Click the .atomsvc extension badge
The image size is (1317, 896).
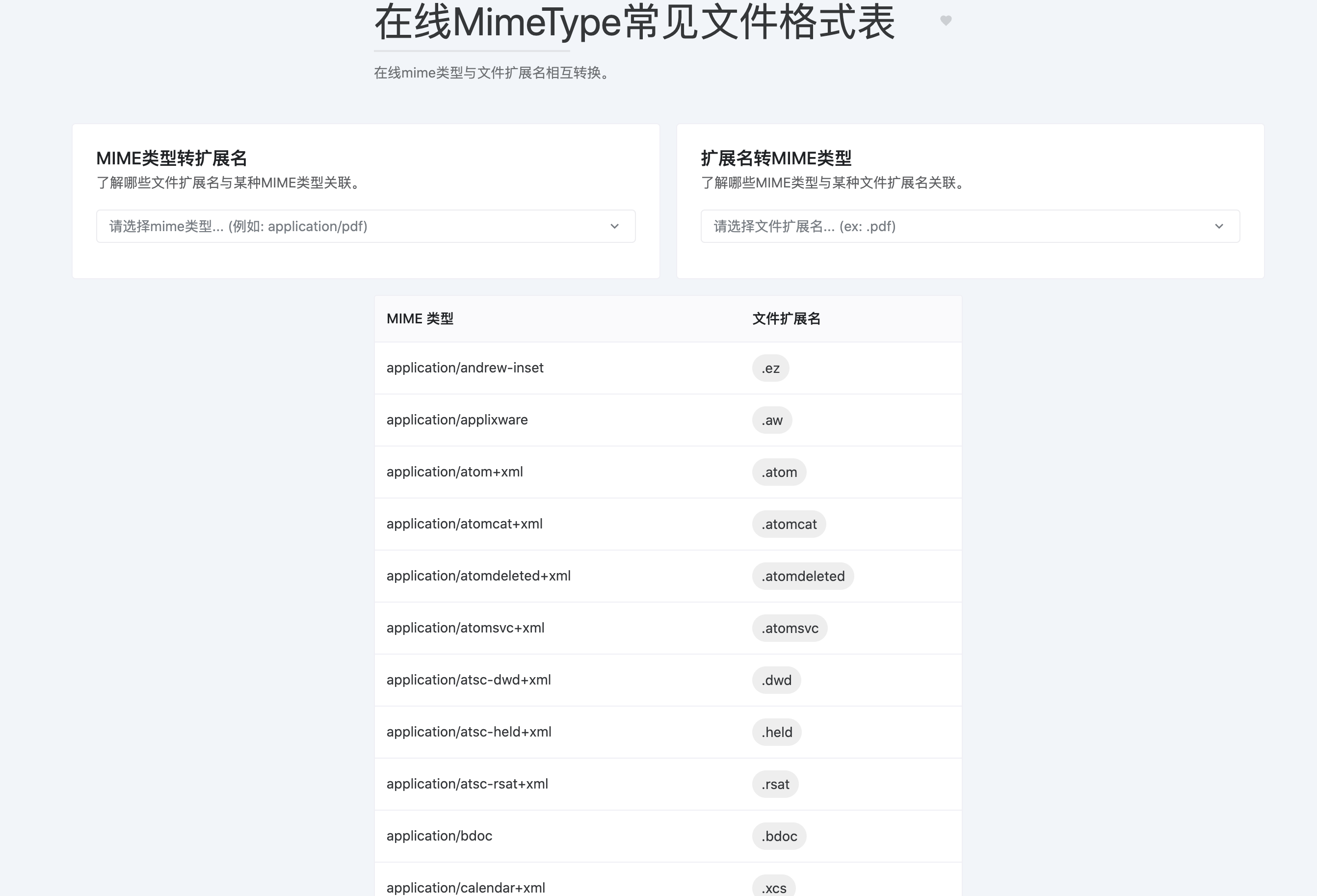[790, 628]
